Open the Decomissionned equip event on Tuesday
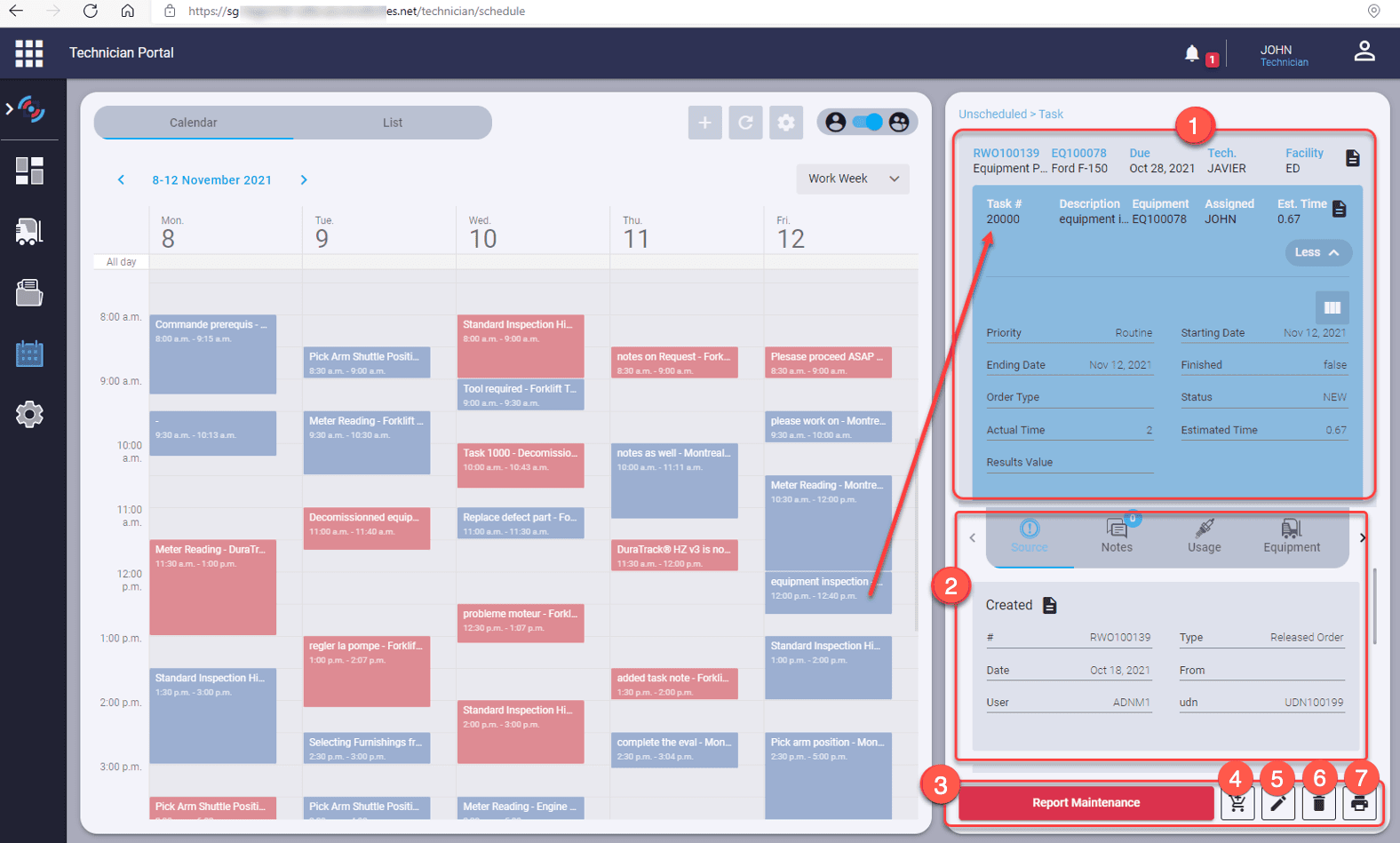 [x=367, y=529]
